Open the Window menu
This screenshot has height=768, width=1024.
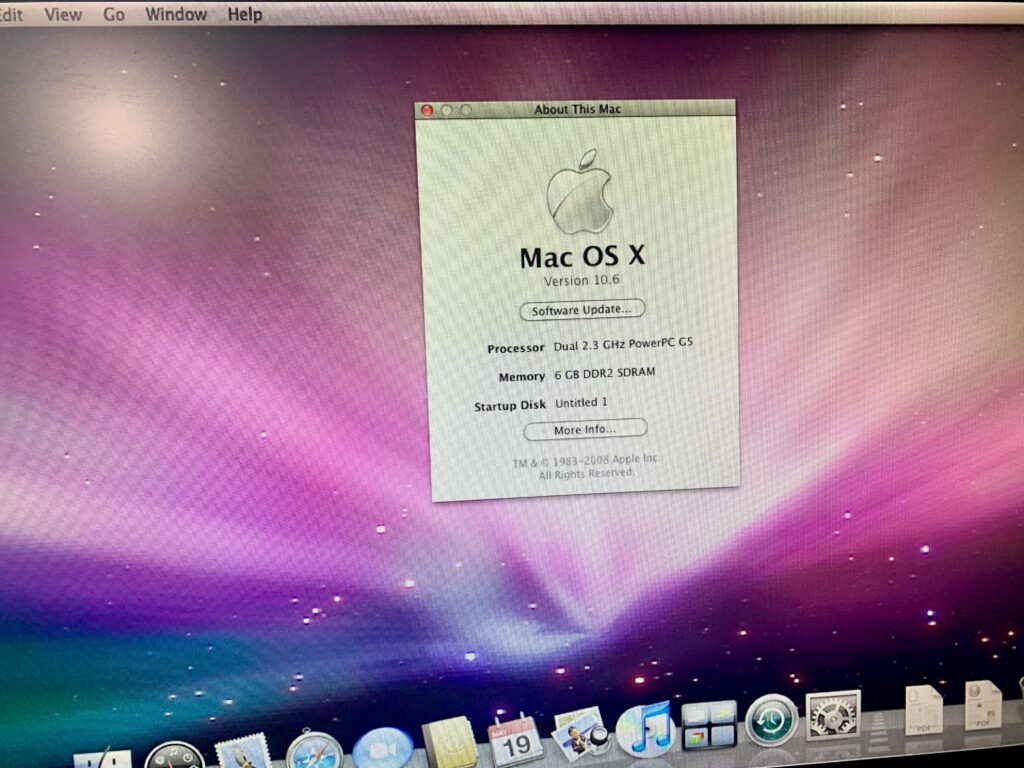point(176,14)
